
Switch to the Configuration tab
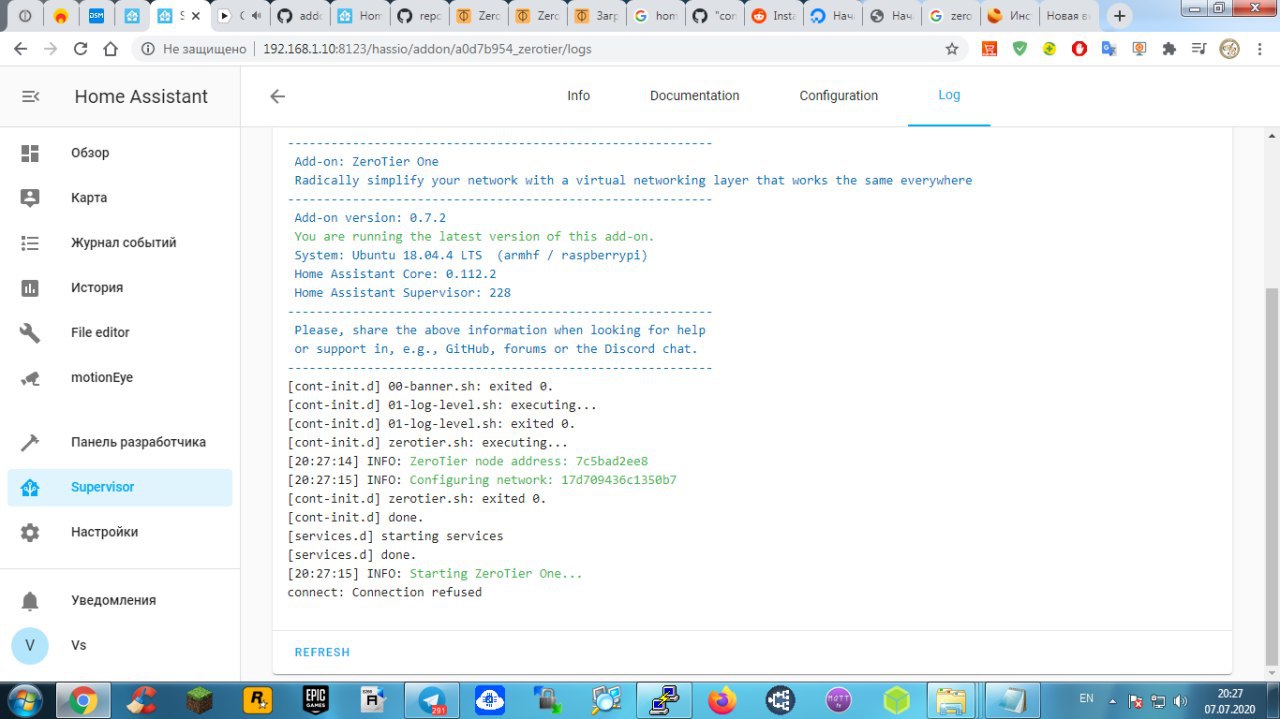pyautogui.click(x=838, y=96)
